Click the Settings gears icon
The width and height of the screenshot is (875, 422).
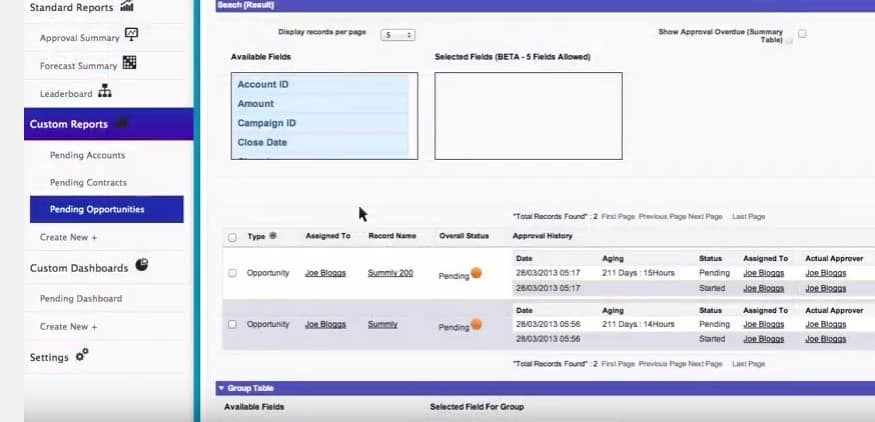click(82, 356)
